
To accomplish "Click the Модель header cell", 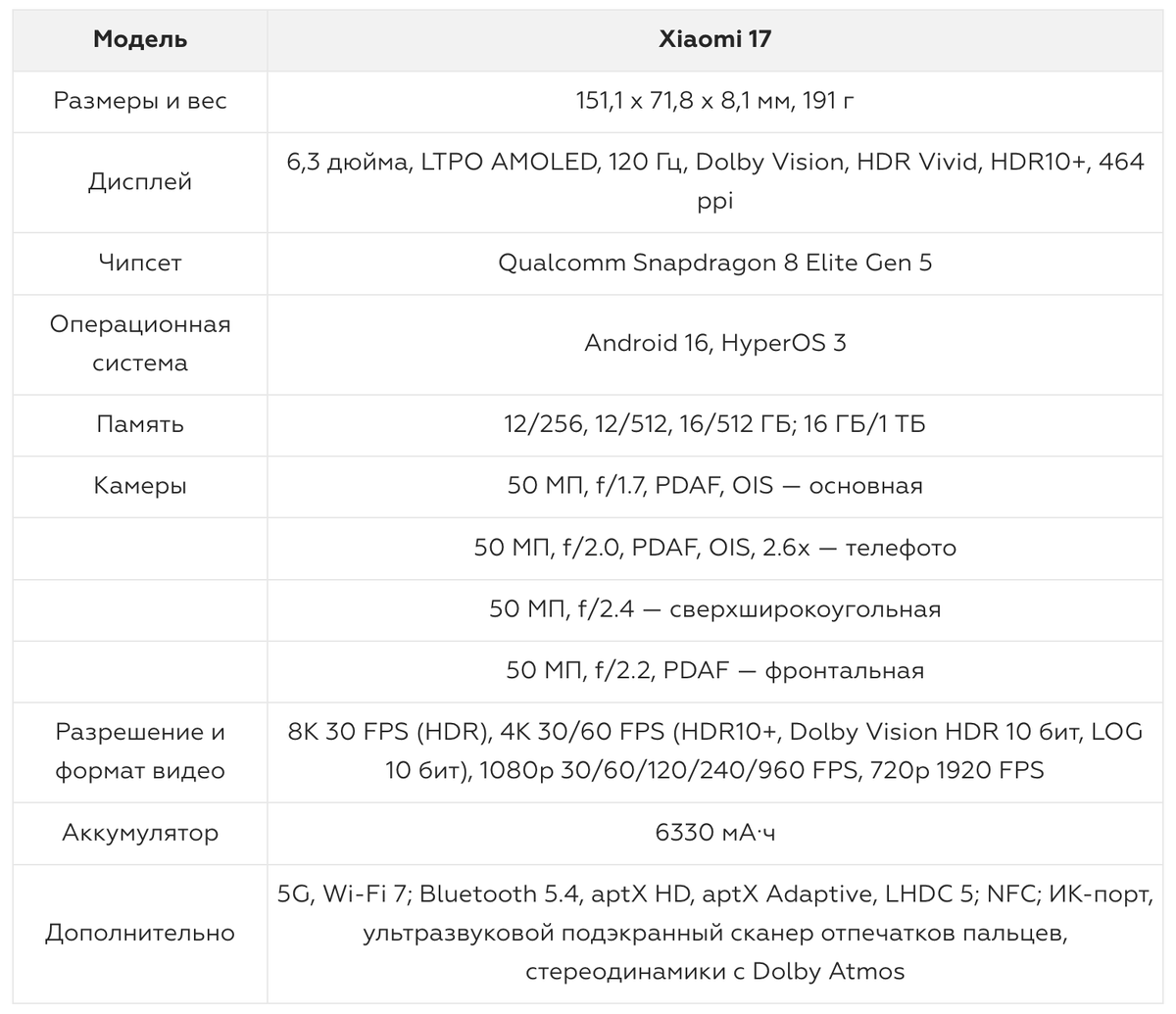I will (x=140, y=39).
